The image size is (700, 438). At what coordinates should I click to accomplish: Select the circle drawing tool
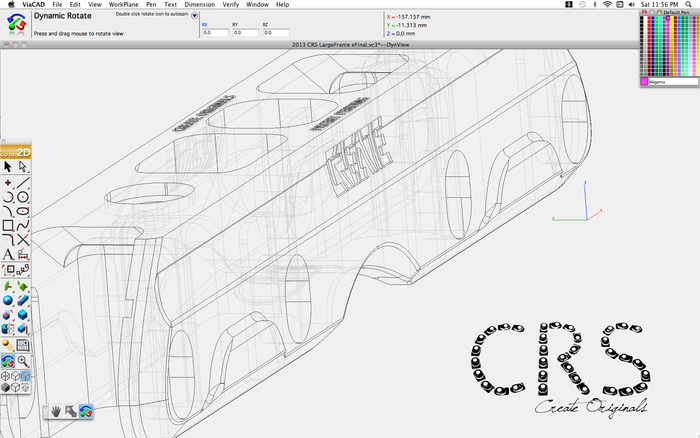22,197
